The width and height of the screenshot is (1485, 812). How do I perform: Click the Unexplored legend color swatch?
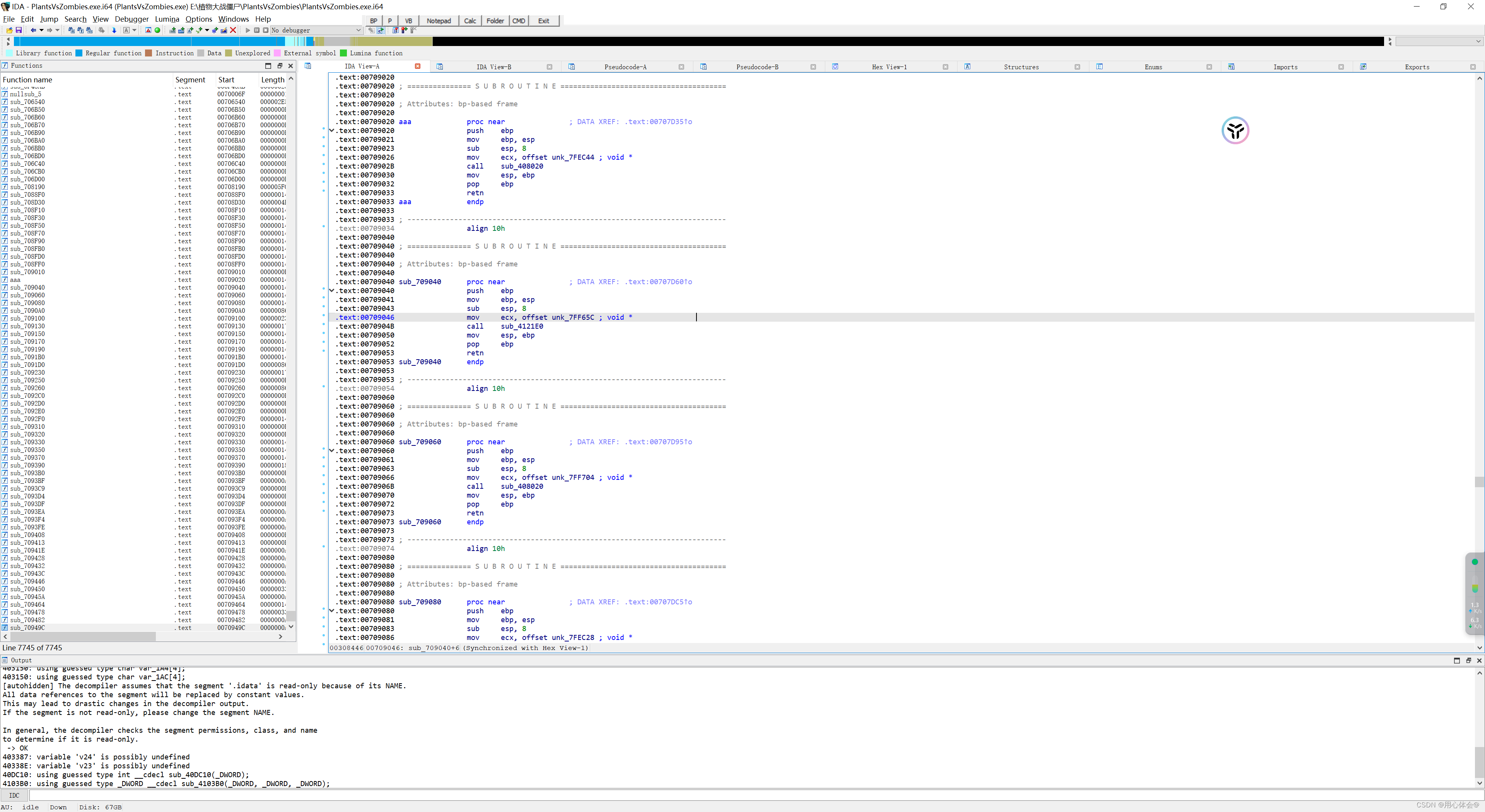(x=229, y=53)
